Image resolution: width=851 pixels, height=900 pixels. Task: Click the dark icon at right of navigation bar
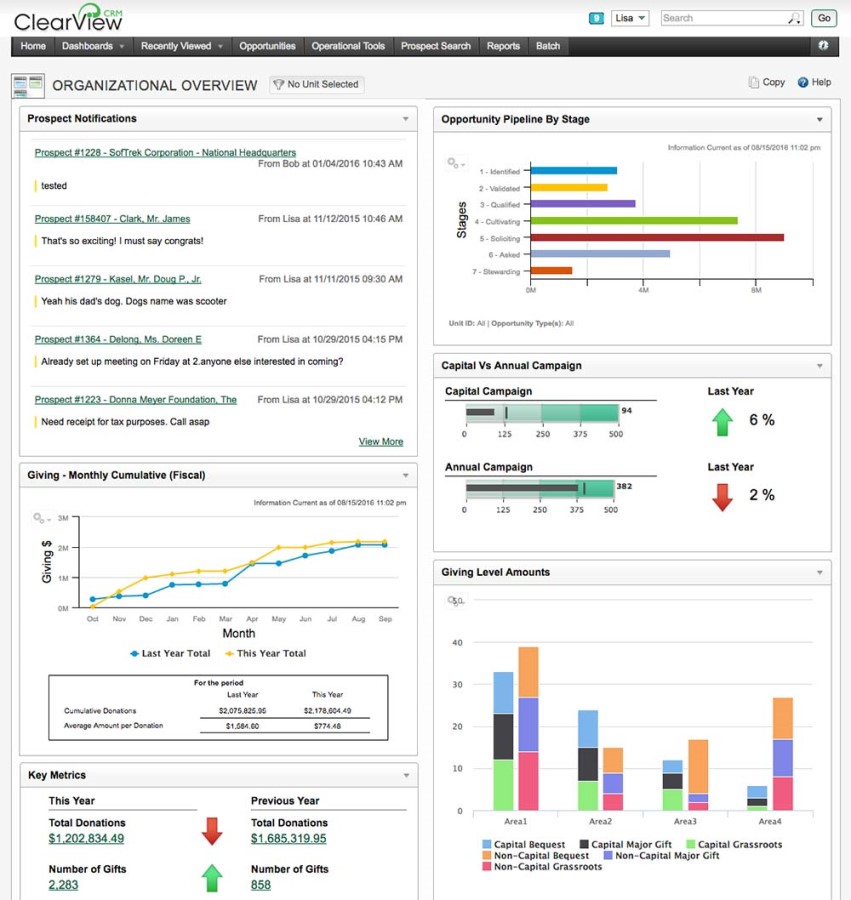click(822, 45)
